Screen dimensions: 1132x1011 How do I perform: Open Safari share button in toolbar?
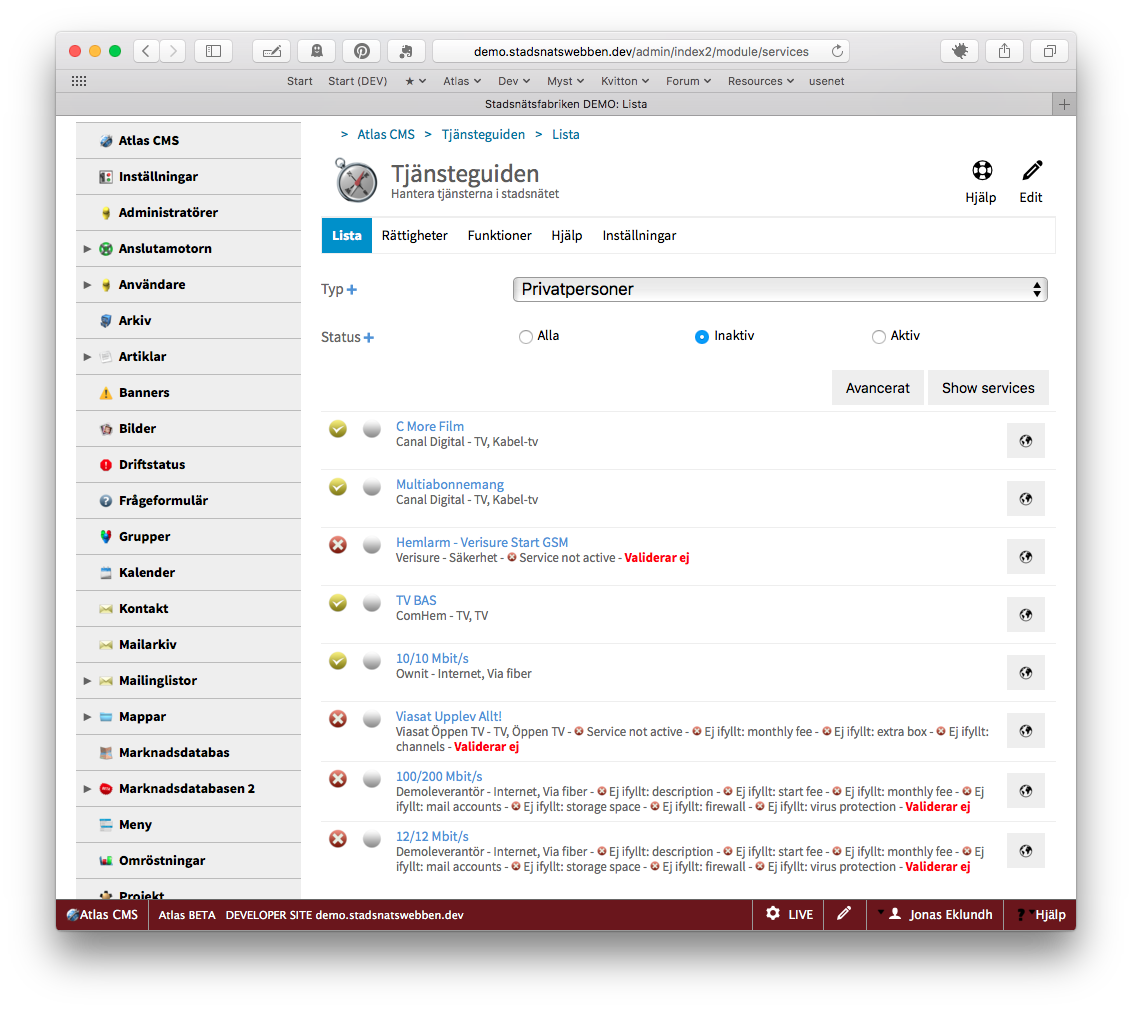pyautogui.click(x=1003, y=51)
